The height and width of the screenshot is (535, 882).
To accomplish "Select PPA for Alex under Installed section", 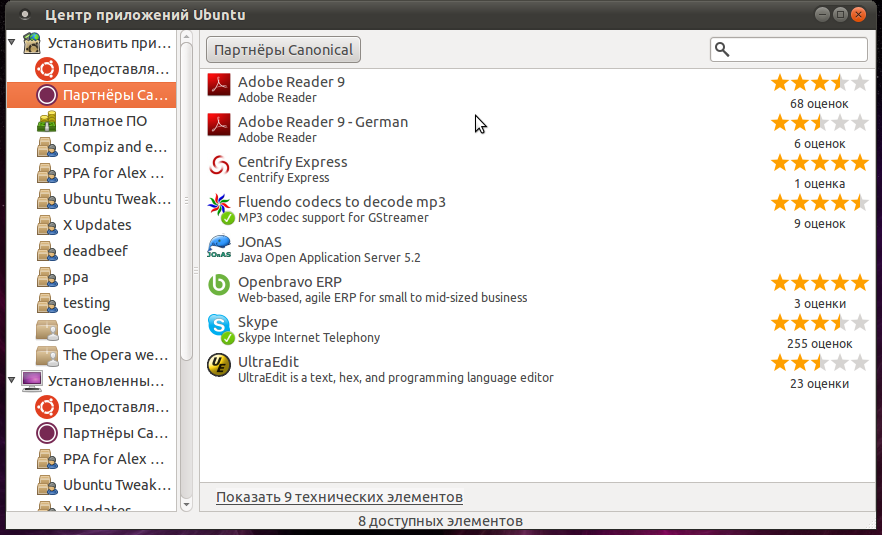I will coord(91,459).
